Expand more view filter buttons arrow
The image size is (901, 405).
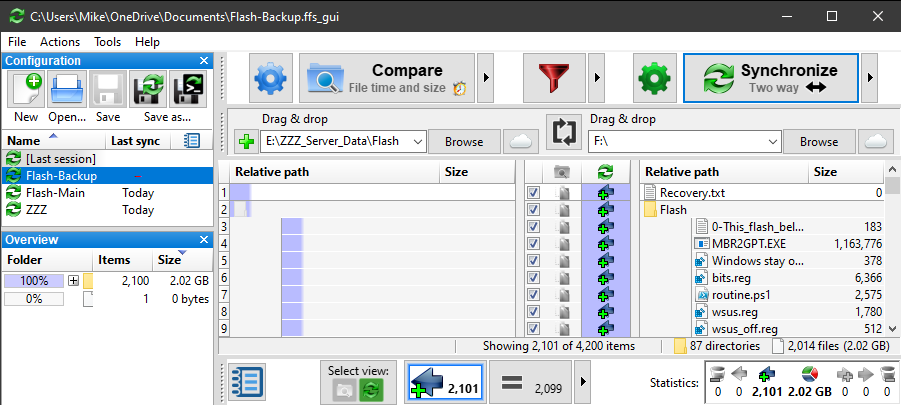click(x=582, y=383)
